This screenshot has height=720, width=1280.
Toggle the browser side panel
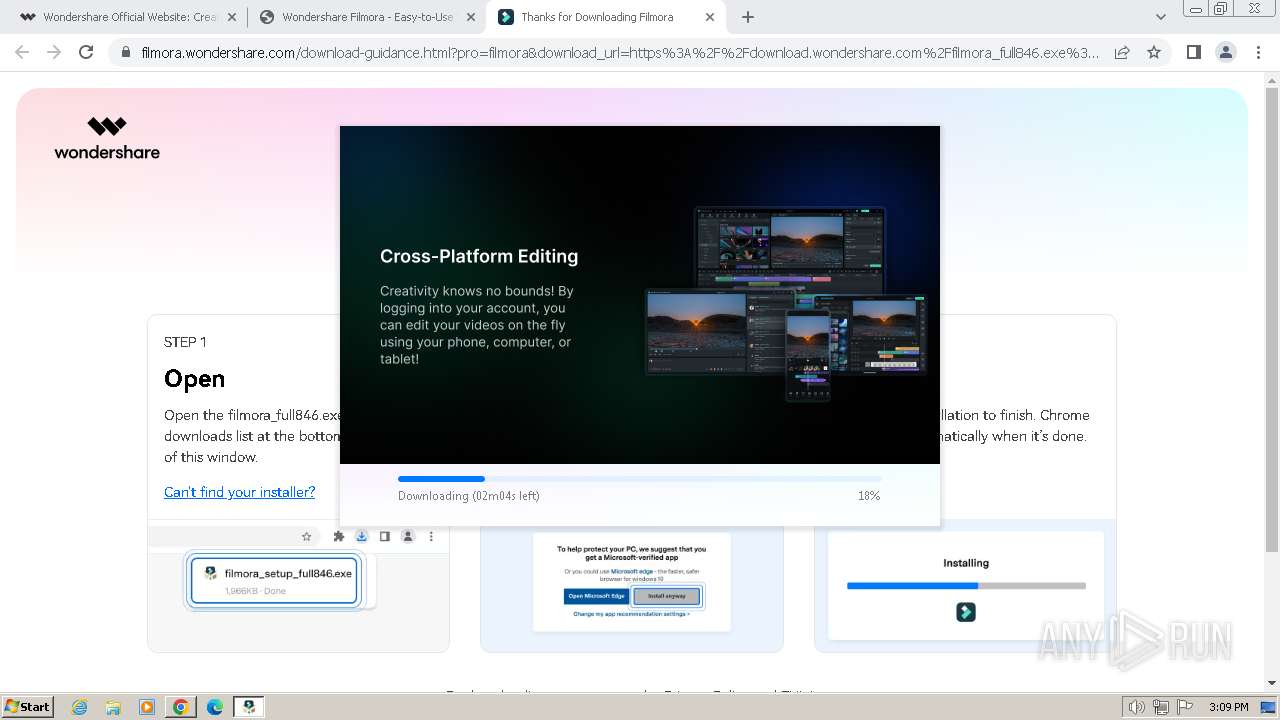(1193, 52)
